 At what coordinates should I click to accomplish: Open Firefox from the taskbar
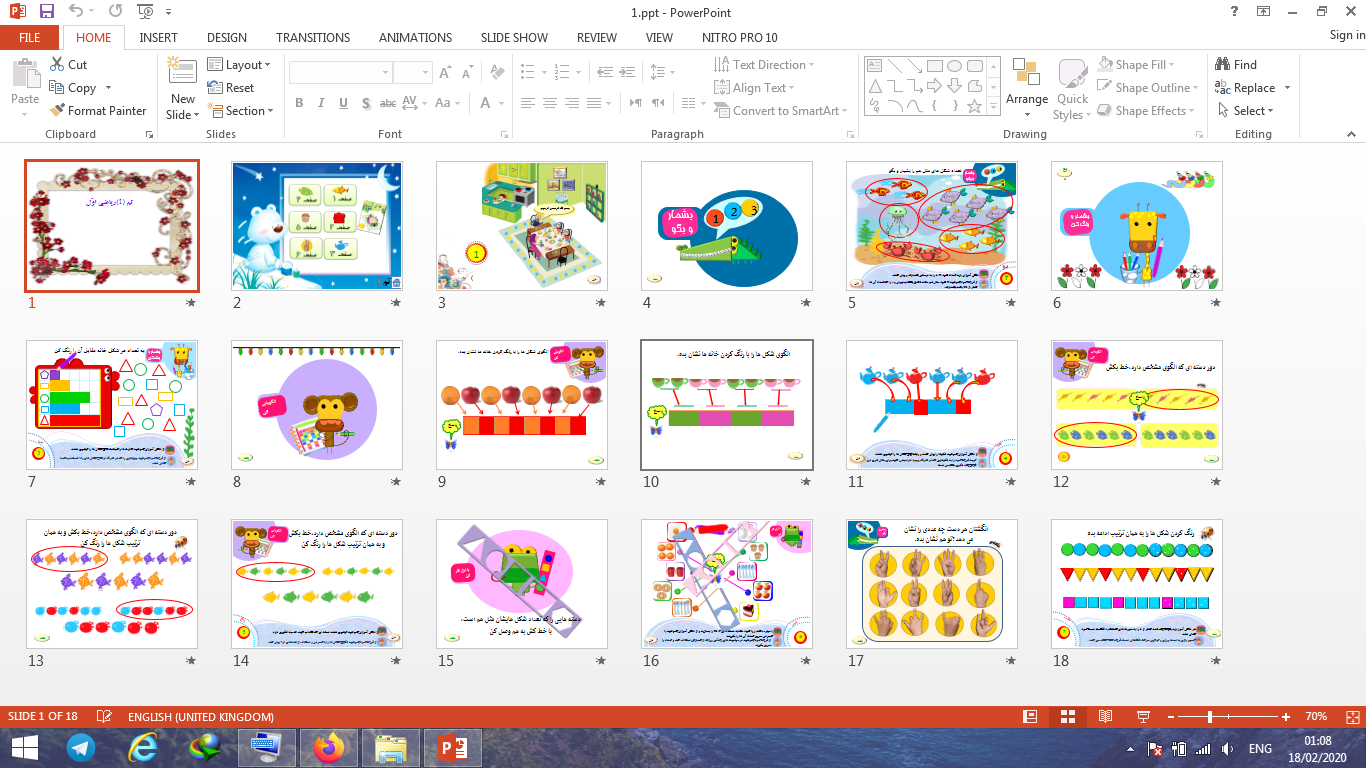pos(327,748)
